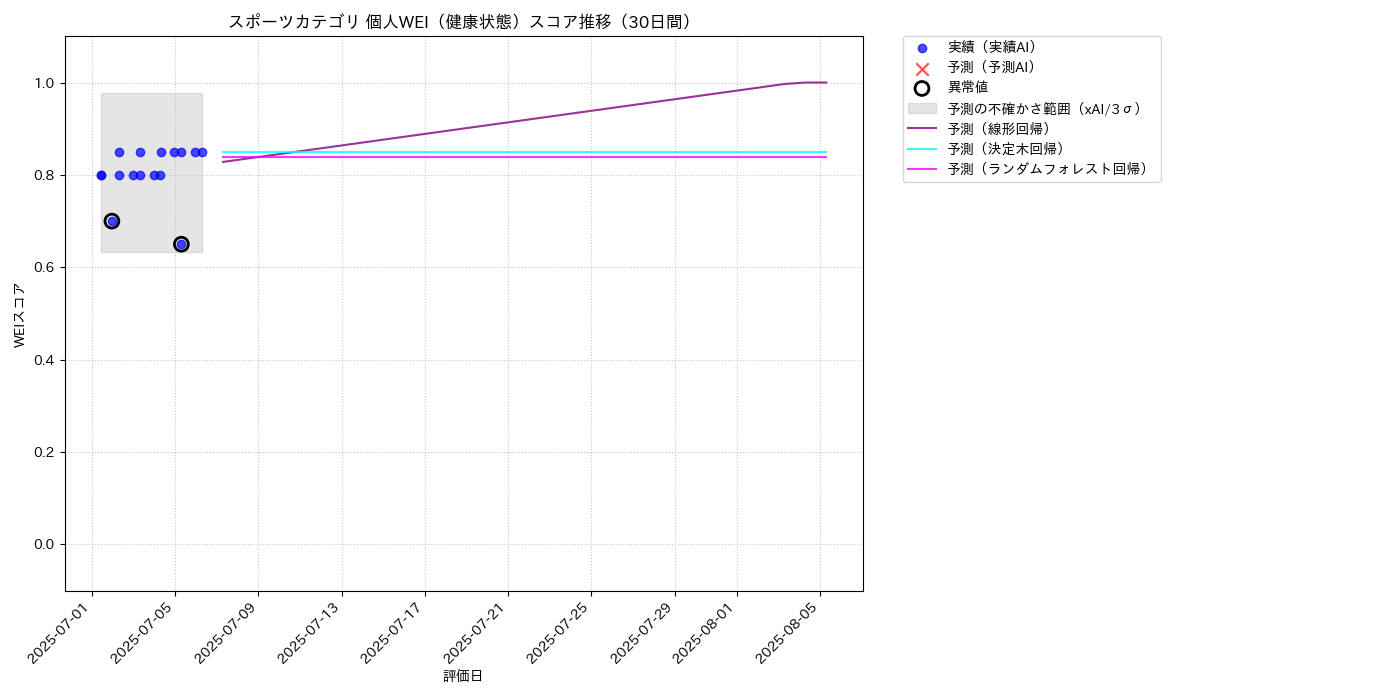Click the magenta ランダムフォレスト回帰 legend line
The image size is (1400, 700).
click(x=922, y=169)
